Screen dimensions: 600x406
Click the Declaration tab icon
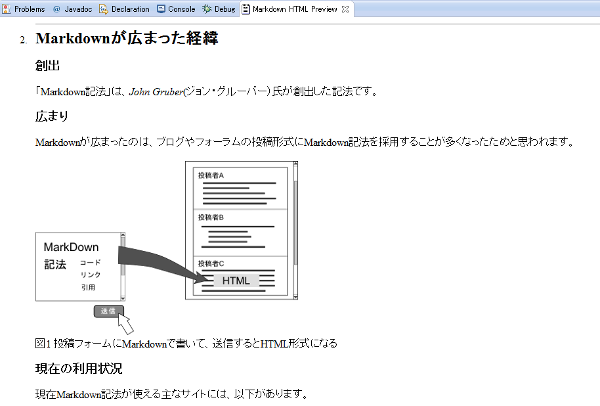pos(103,9)
